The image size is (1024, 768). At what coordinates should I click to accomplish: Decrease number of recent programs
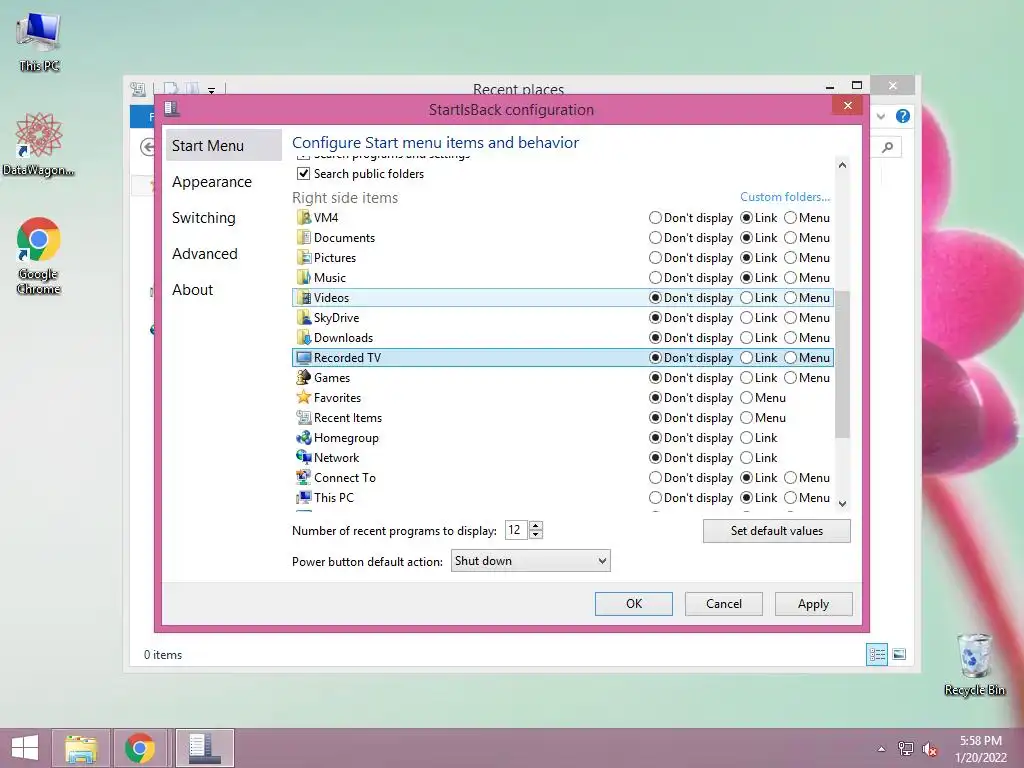click(x=536, y=534)
